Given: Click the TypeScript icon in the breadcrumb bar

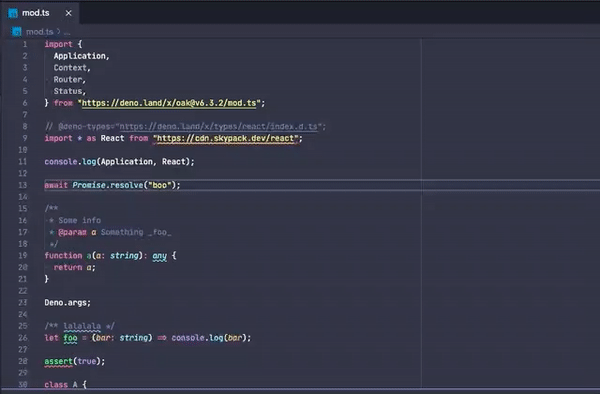Looking at the screenshot, I should pos(16,32).
